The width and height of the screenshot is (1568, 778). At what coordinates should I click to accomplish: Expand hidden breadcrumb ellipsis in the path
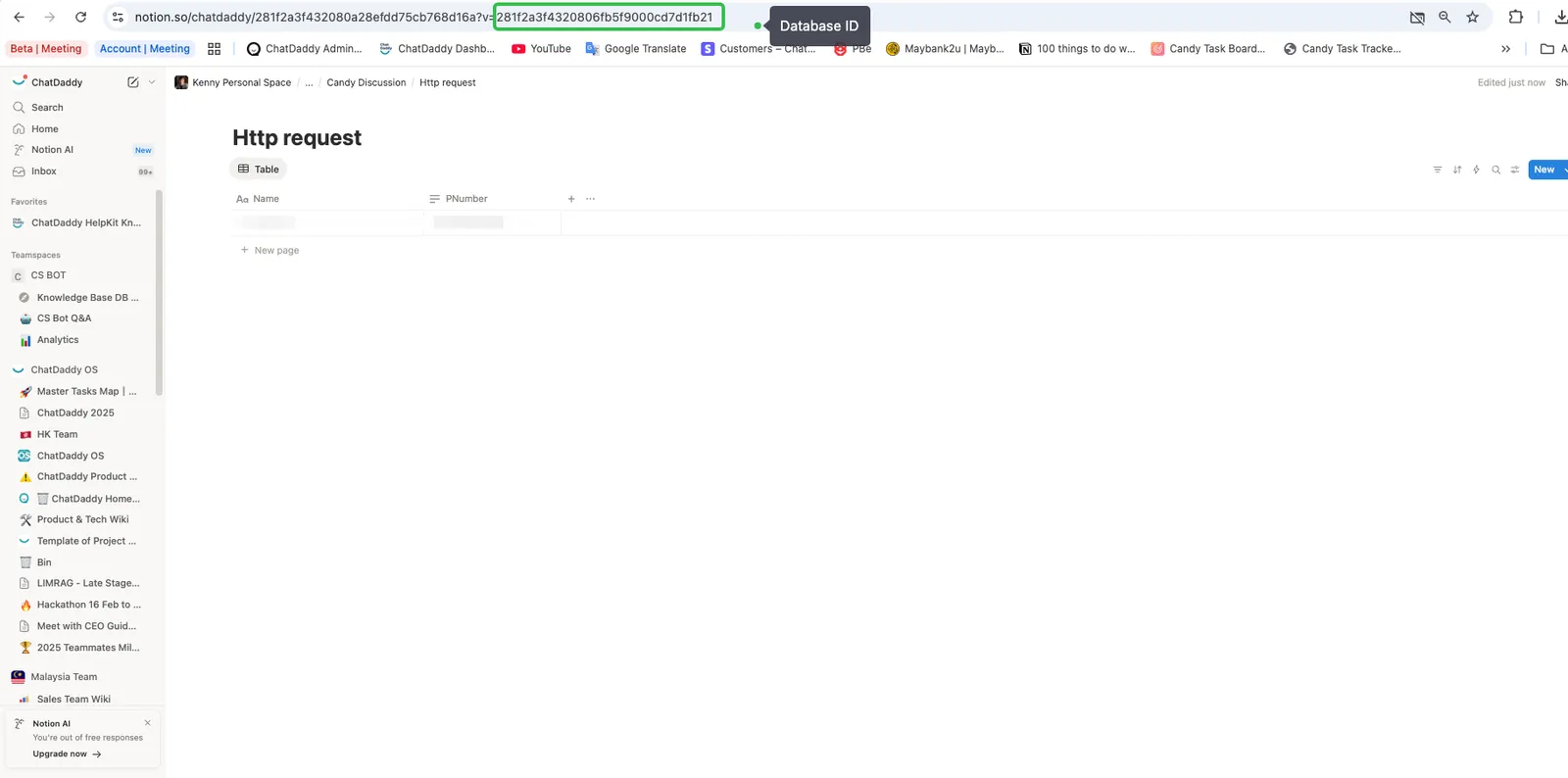click(309, 83)
